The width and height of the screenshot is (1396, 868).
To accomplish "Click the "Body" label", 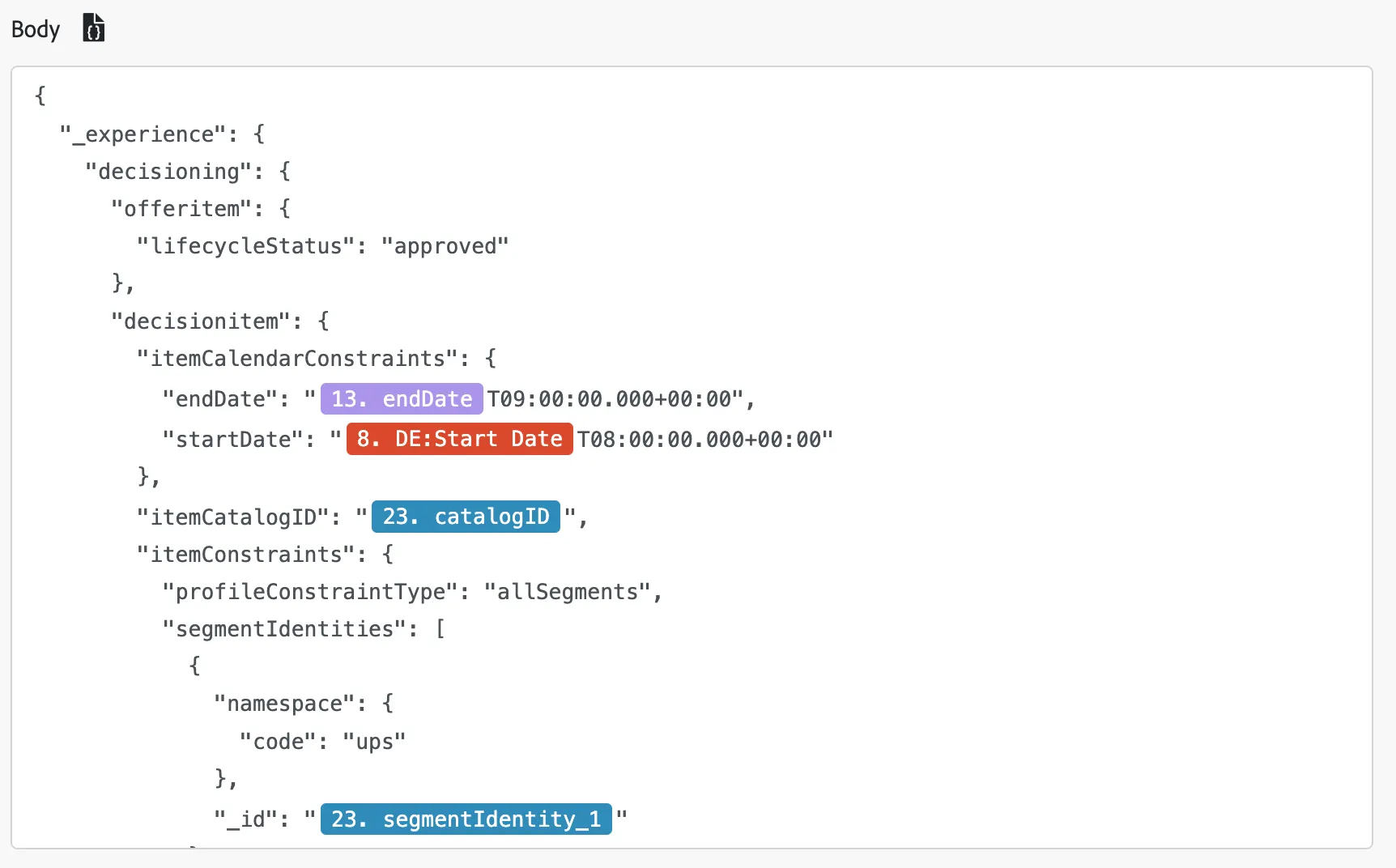I will pyautogui.click(x=36, y=29).
